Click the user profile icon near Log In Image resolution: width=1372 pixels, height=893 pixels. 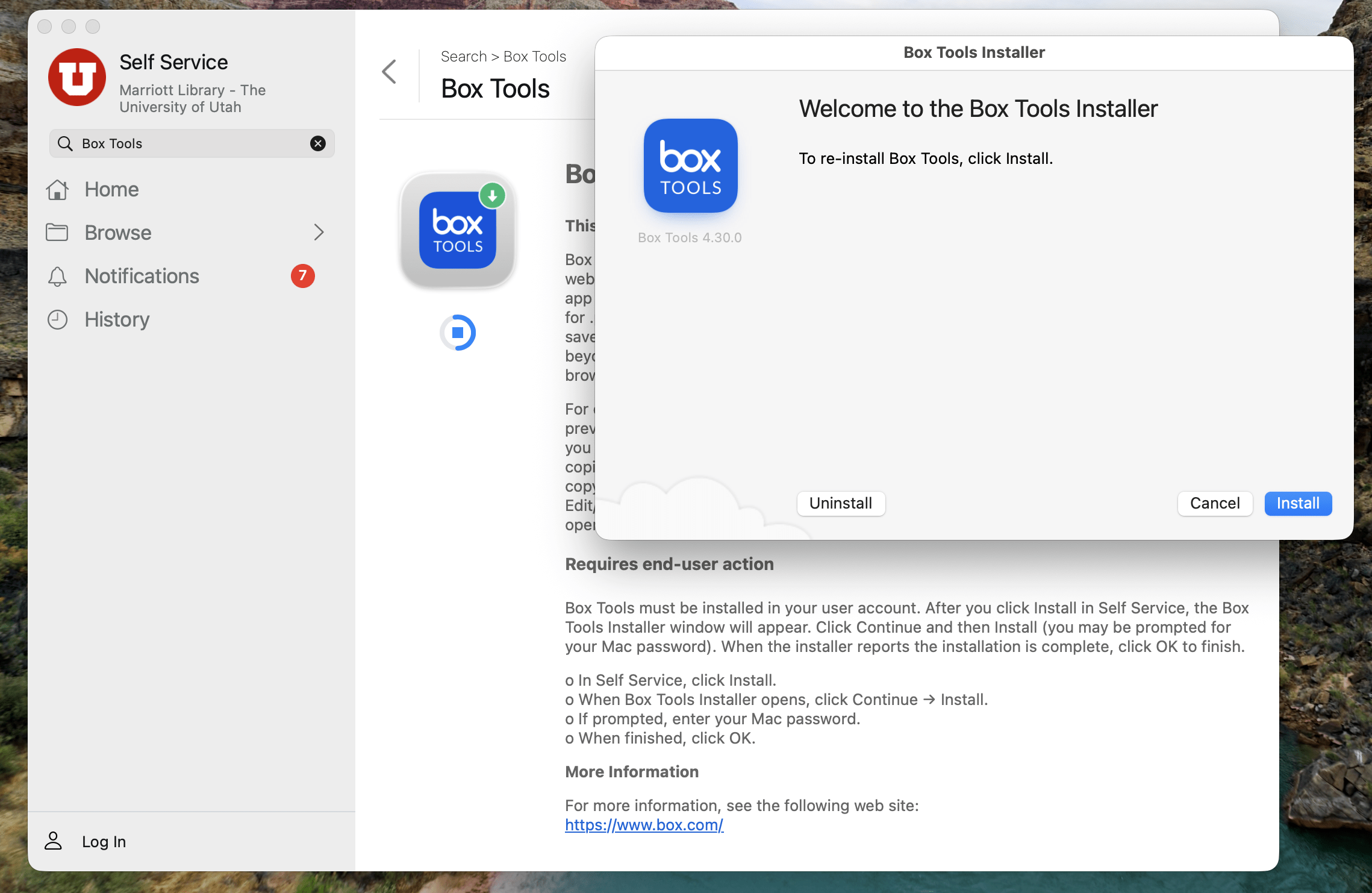click(x=54, y=841)
